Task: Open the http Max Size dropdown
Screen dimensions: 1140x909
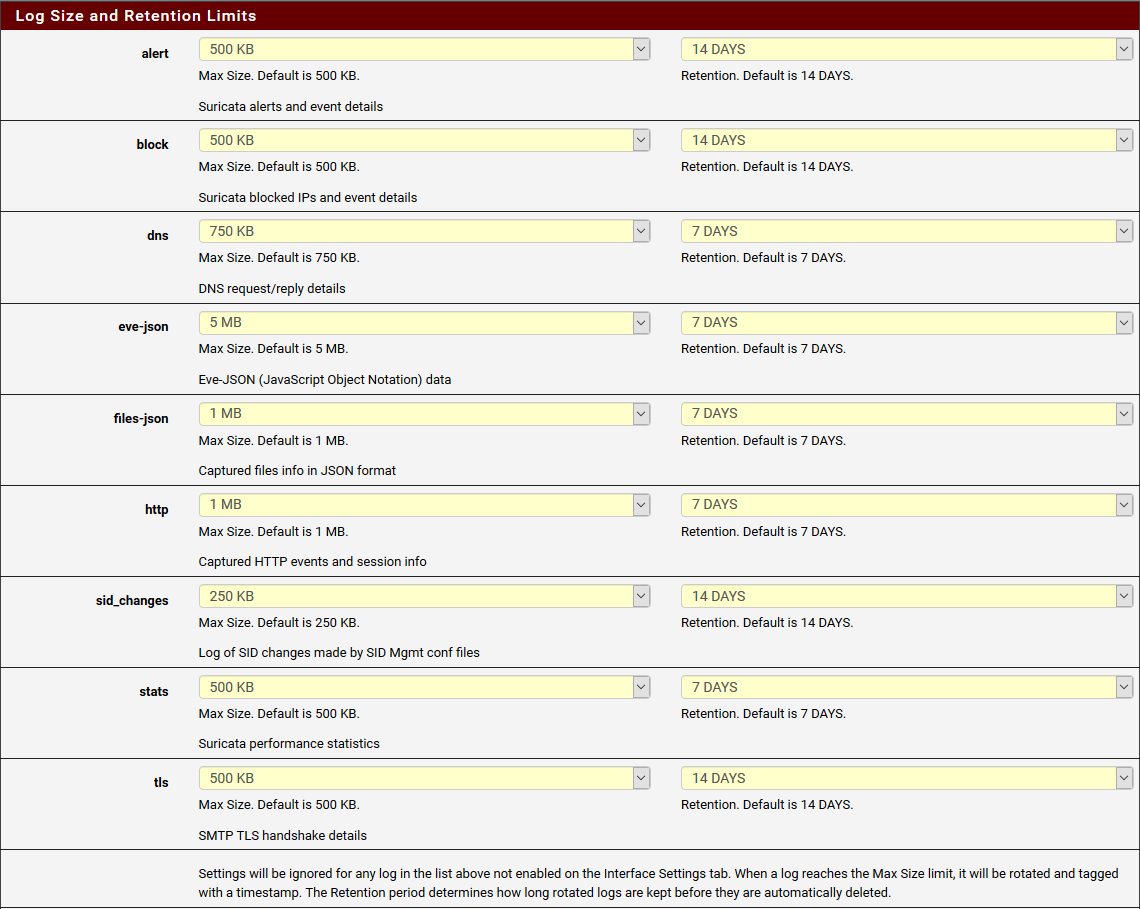Action: pos(424,504)
